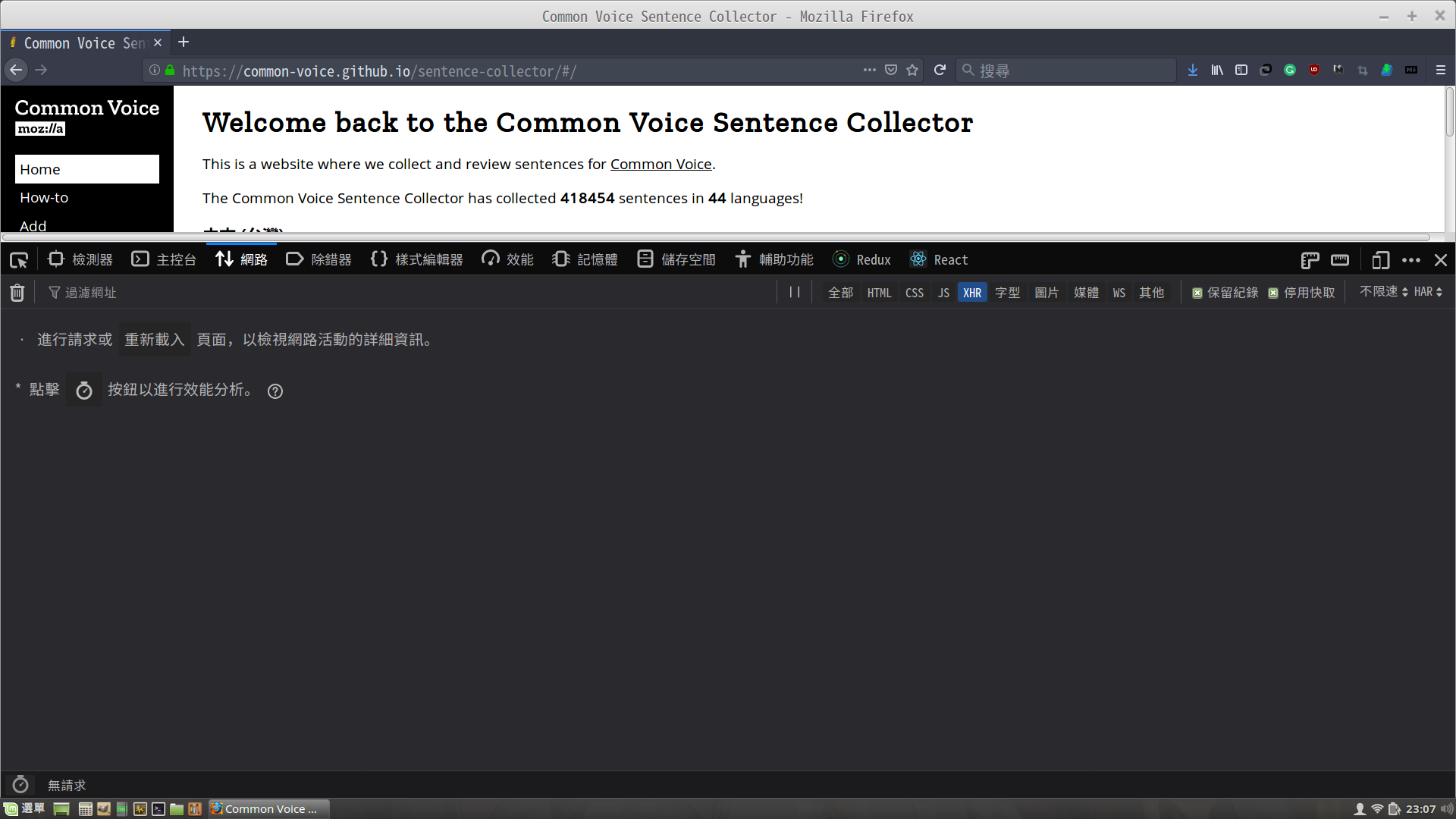Pause network recording with pause icon
Viewport: 1456px width, 819px height.
coord(794,293)
